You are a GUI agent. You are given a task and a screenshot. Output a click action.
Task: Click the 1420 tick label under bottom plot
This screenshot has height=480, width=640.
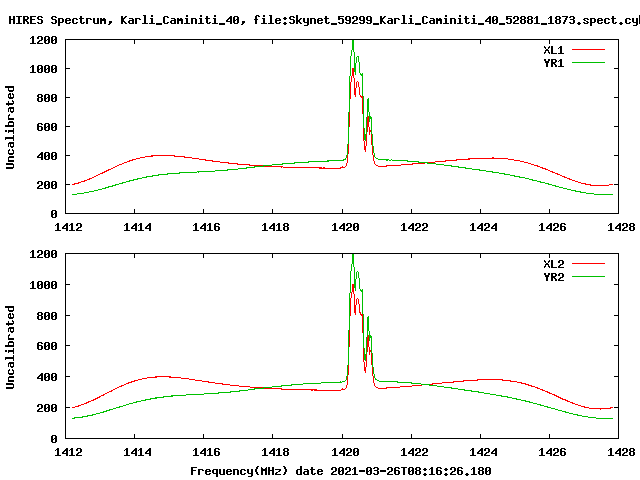click(345, 452)
